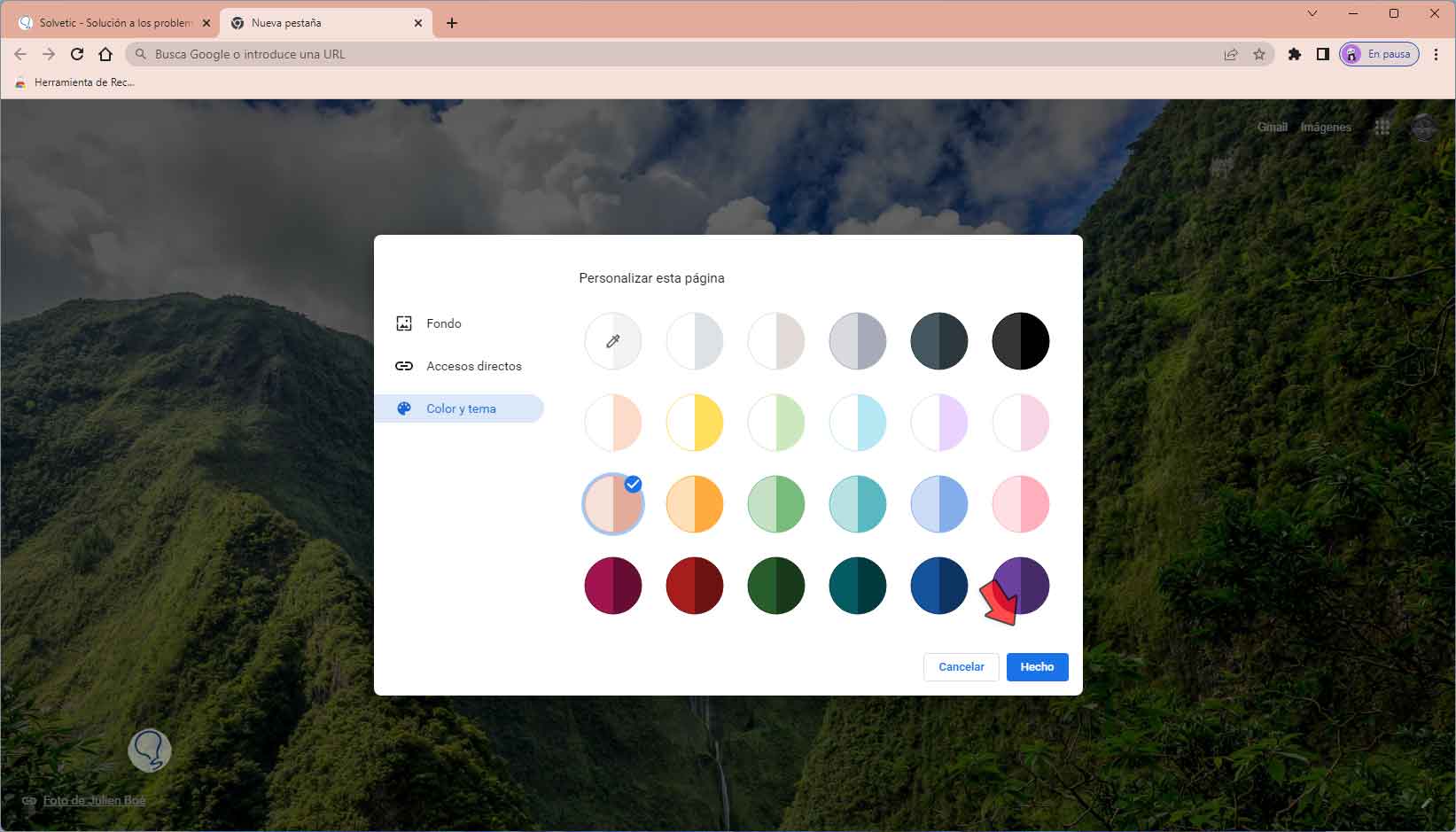Open Chrome's three-dot menu
Screen dimensions: 1456x832
point(1436,54)
